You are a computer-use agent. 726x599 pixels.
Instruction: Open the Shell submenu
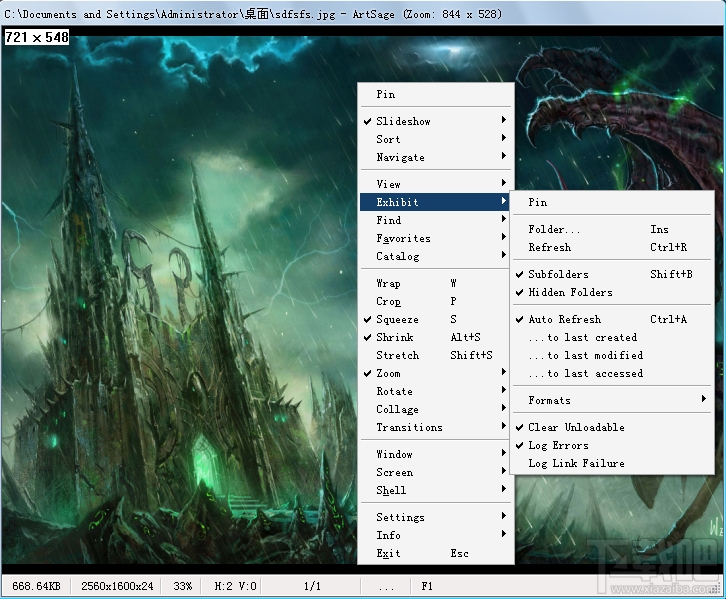(436, 490)
